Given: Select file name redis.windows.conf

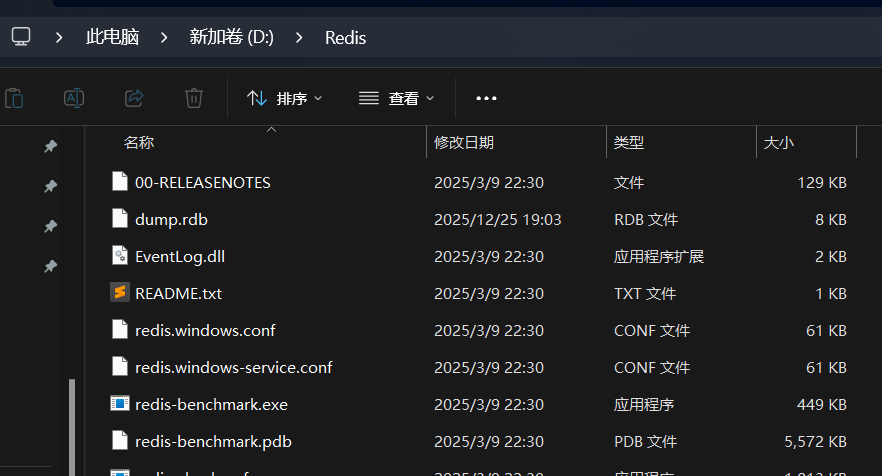Looking at the screenshot, I should pyautogui.click(x=205, y=331).
